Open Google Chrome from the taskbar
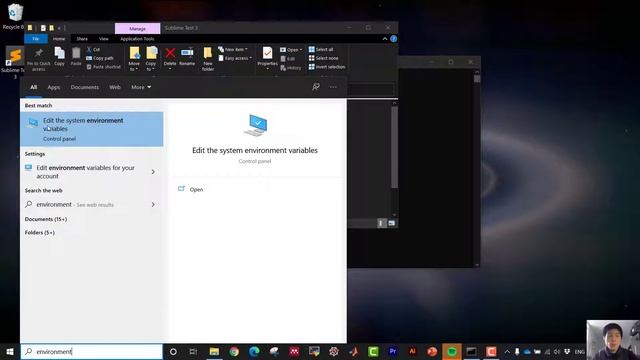This screenshot has width=640, height=360. [x=234, y=351]
